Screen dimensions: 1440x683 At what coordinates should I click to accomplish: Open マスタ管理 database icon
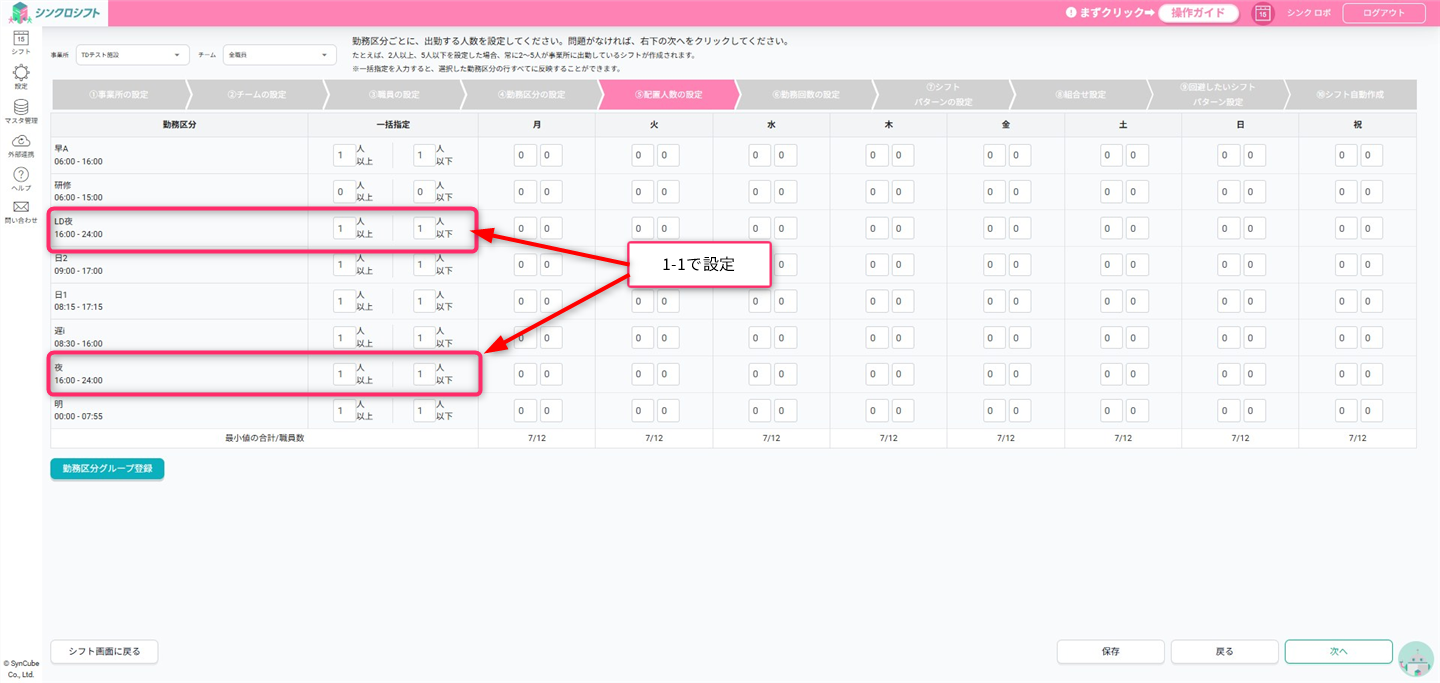pos(21,108)
